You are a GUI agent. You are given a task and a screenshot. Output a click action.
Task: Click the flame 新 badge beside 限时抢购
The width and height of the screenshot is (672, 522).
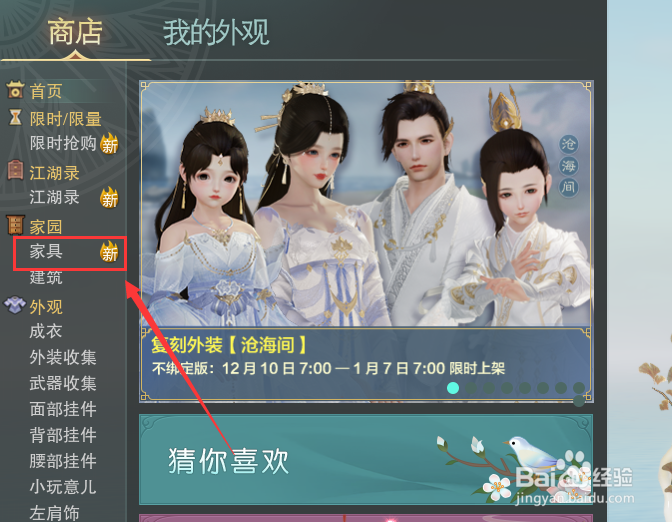tap(109, 144)
